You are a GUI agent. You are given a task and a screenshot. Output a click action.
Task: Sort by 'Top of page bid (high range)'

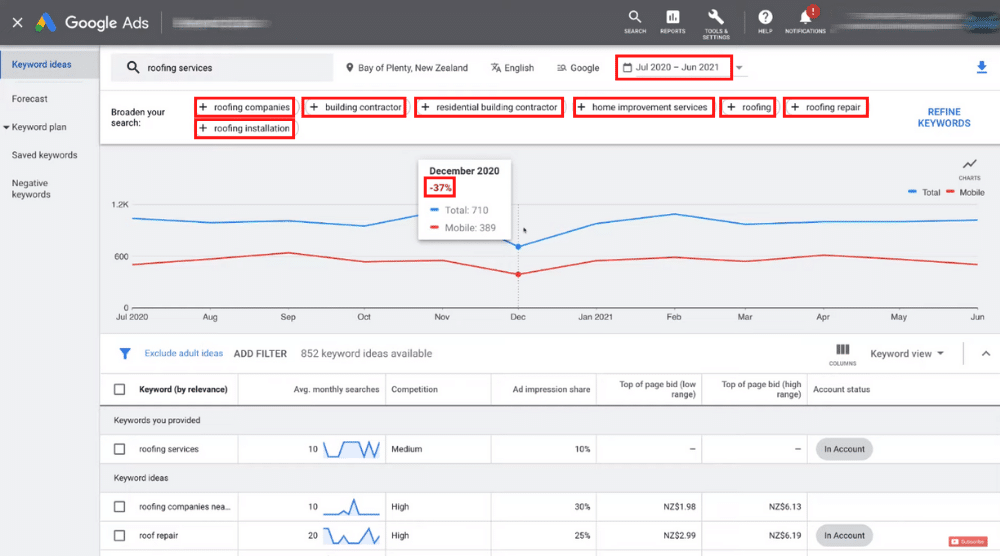tap(761, 389)
